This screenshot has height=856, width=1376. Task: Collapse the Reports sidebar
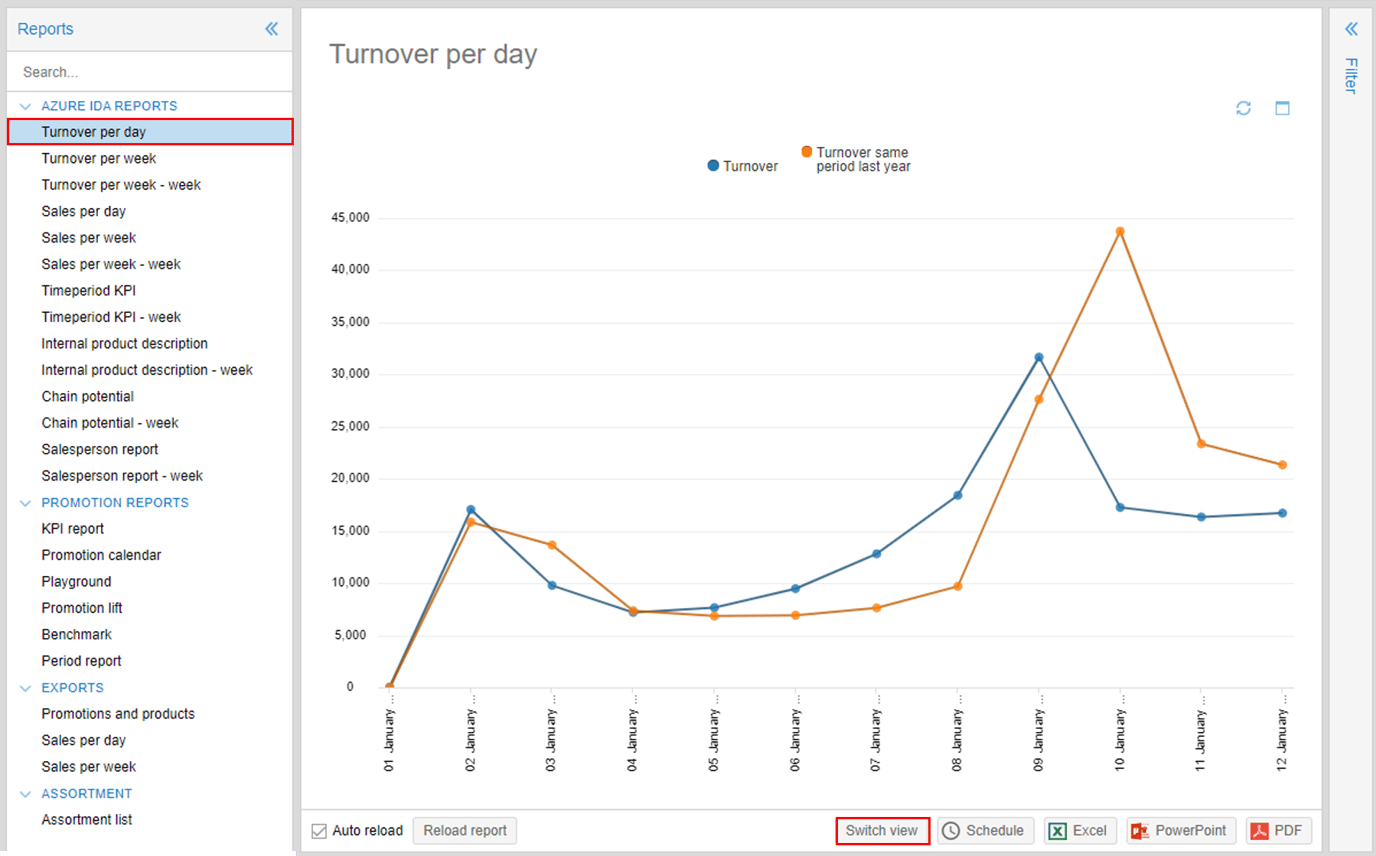coord(271,29)
